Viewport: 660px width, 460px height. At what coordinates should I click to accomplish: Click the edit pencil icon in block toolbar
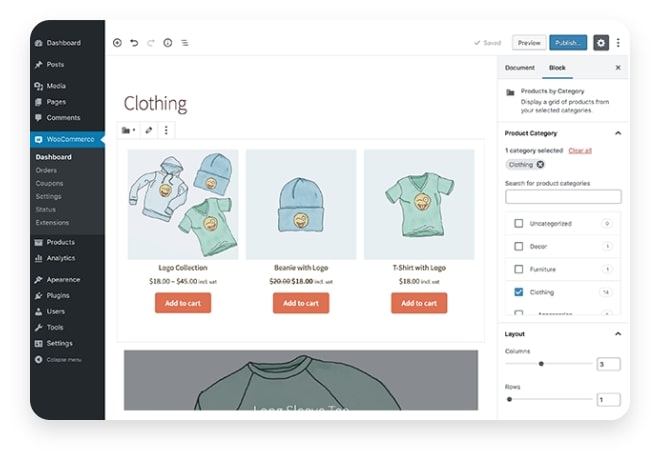click(149, 130)
